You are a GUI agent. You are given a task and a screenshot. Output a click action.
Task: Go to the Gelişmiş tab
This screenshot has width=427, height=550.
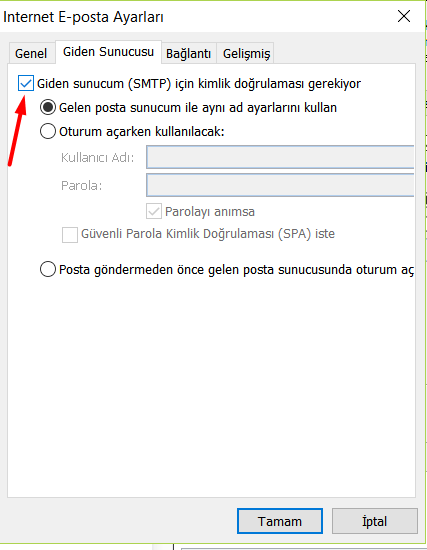tap(246, 53)
